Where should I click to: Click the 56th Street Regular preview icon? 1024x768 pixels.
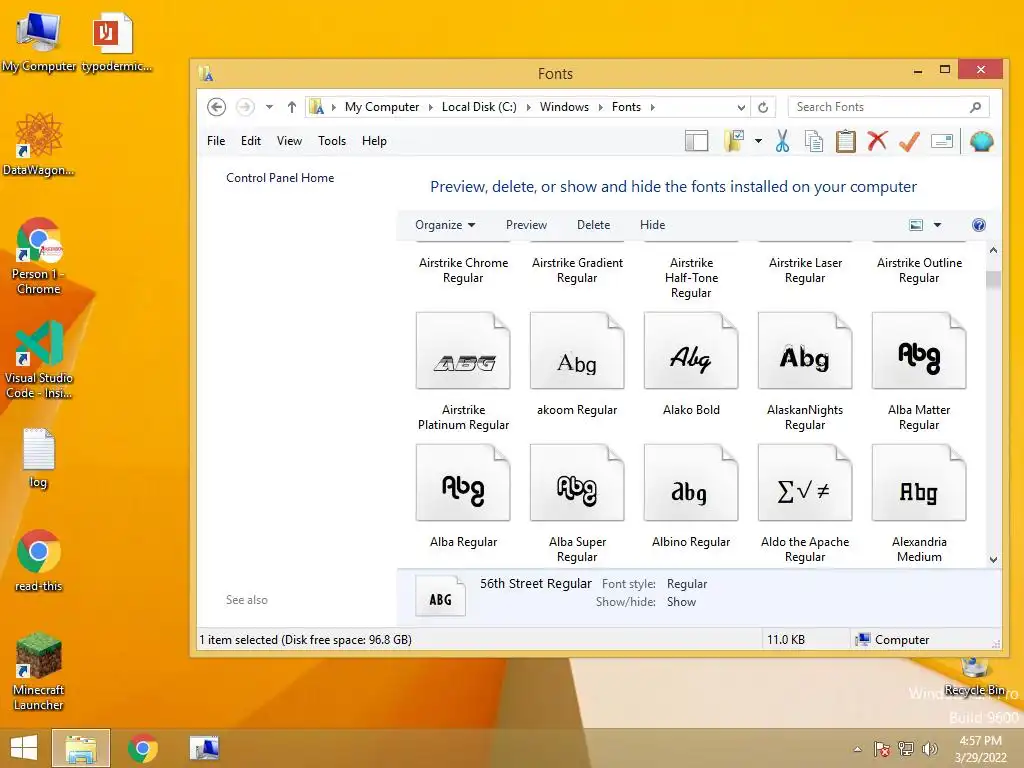click(440, 596)
